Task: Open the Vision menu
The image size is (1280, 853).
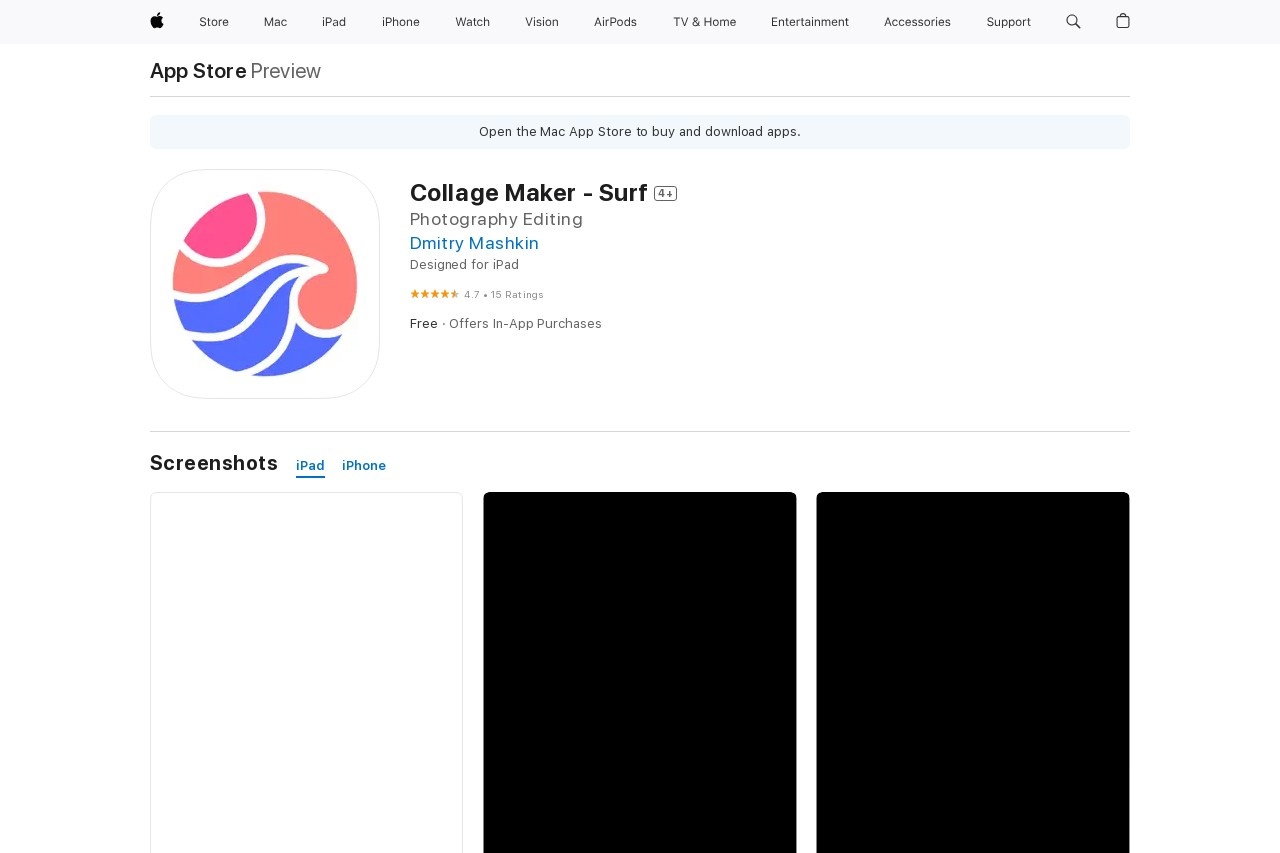Action: [542, 22]
